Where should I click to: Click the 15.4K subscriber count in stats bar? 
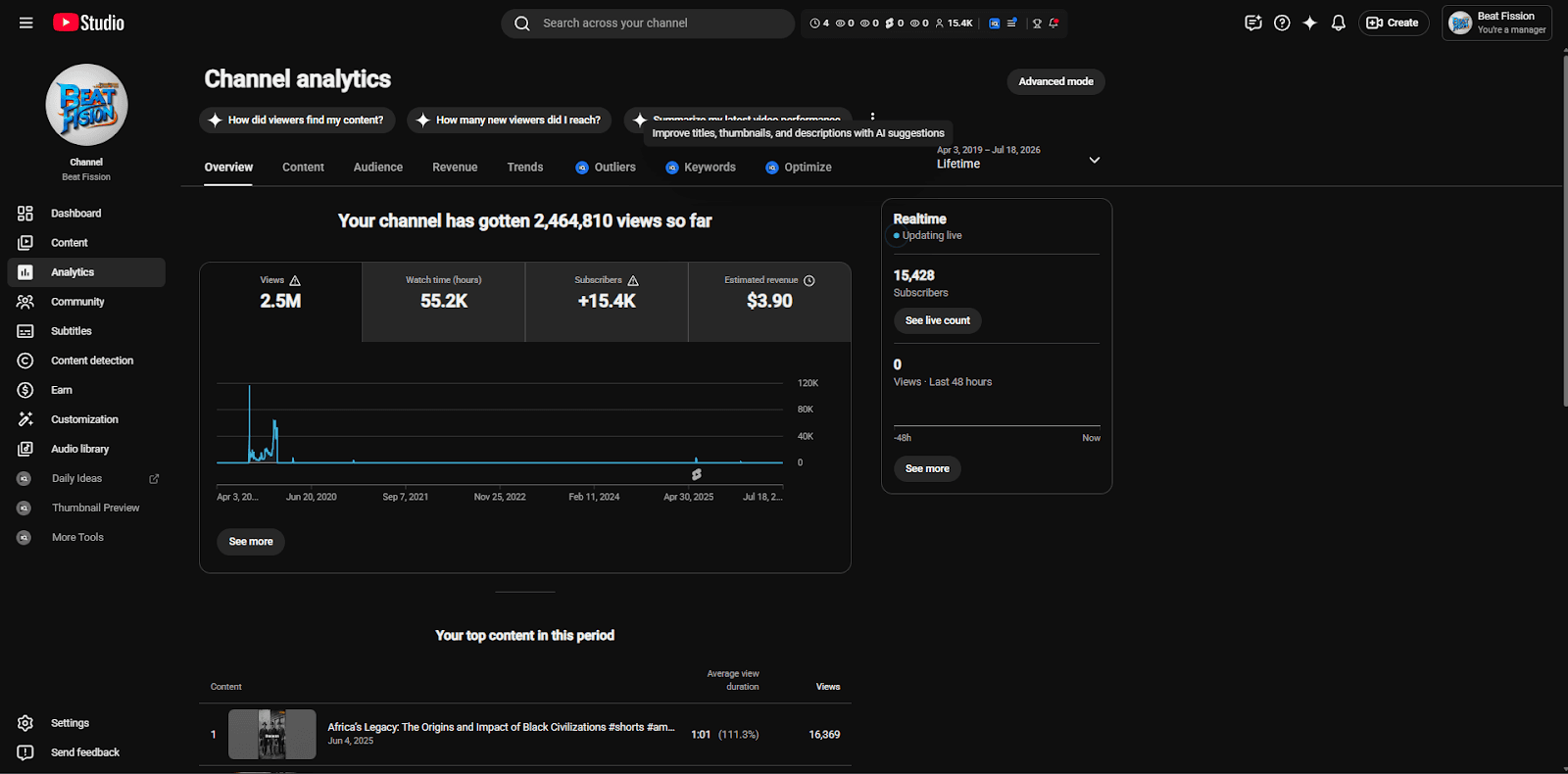(954, 23)
